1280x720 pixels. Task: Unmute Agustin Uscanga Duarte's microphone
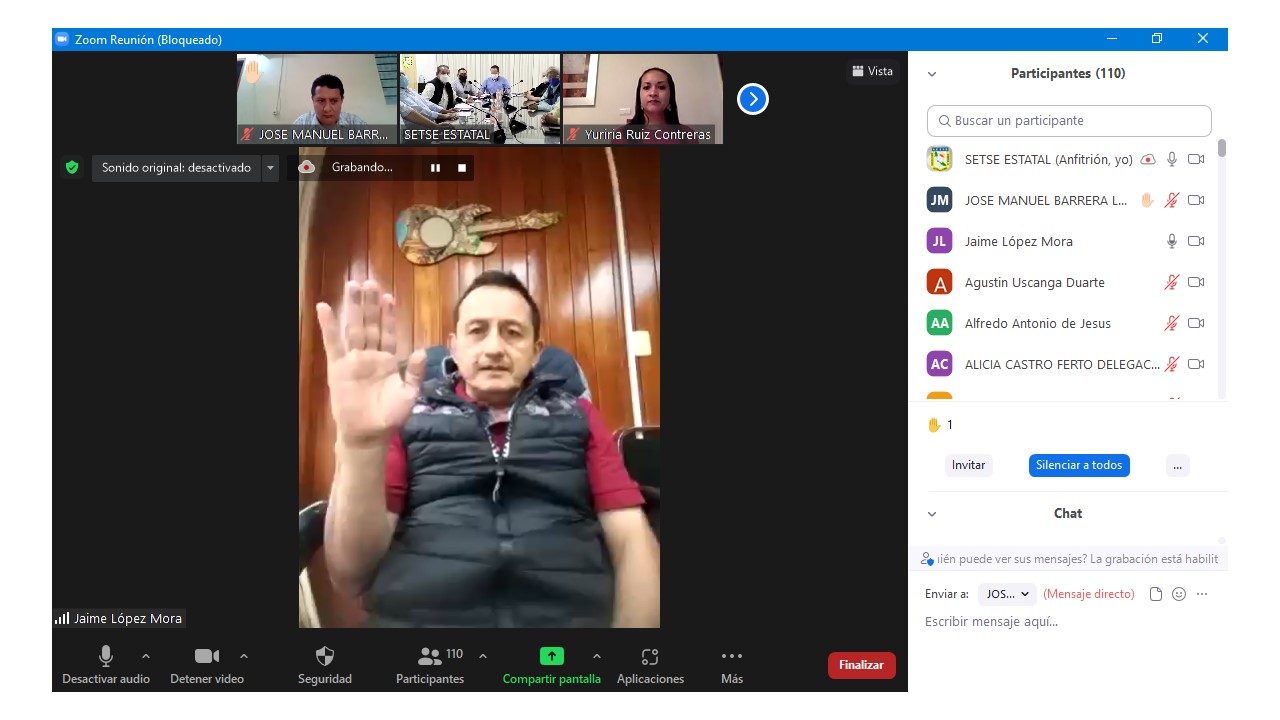point(1172,282)
